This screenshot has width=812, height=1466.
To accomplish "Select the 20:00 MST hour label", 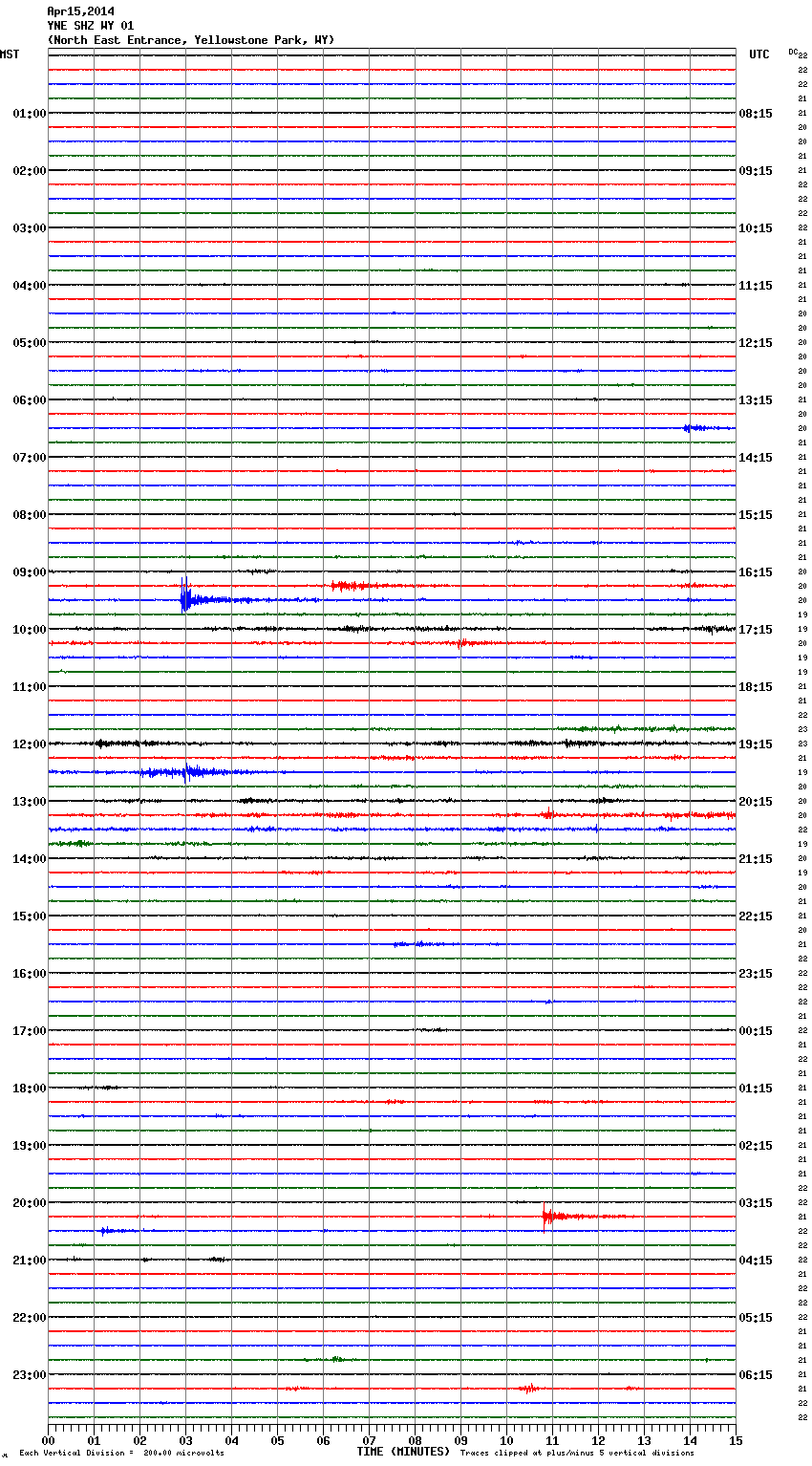I will 30,1203.
